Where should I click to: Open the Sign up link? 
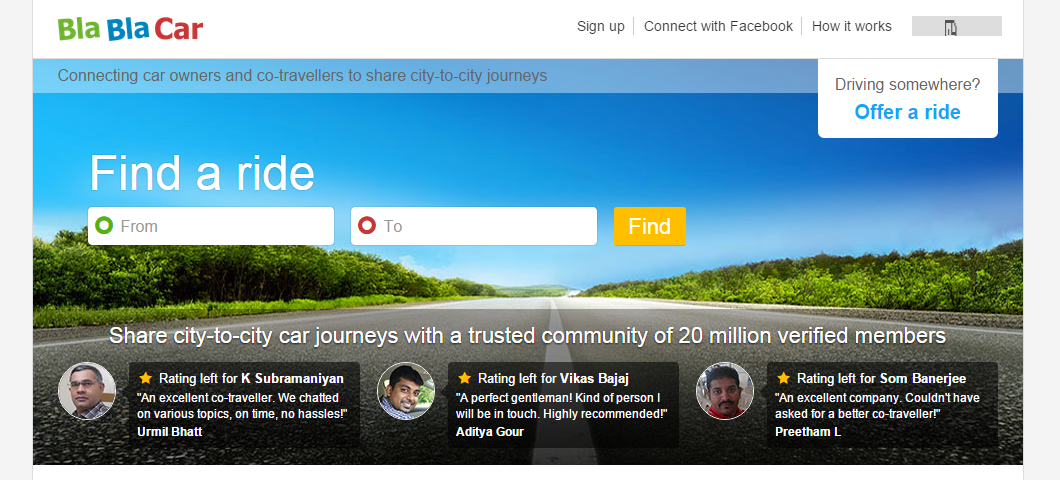[x=600, y=26]
